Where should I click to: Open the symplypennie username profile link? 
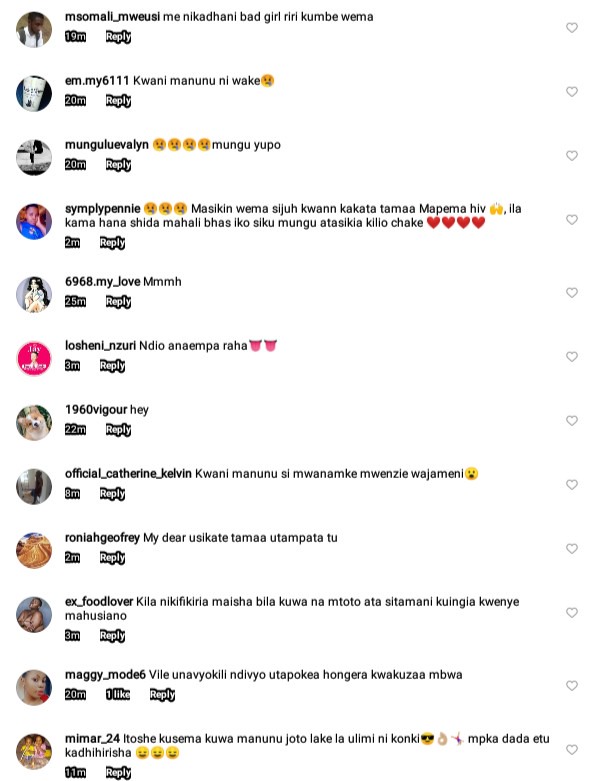coord(103,209)
